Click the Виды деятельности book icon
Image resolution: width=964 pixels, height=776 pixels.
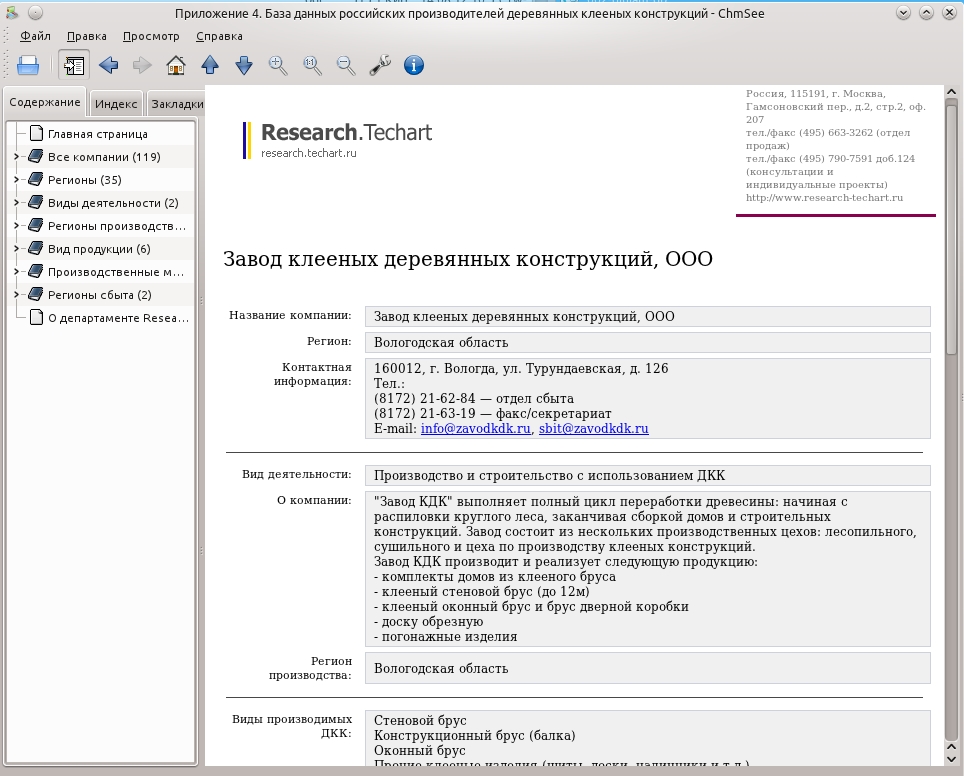36,202
